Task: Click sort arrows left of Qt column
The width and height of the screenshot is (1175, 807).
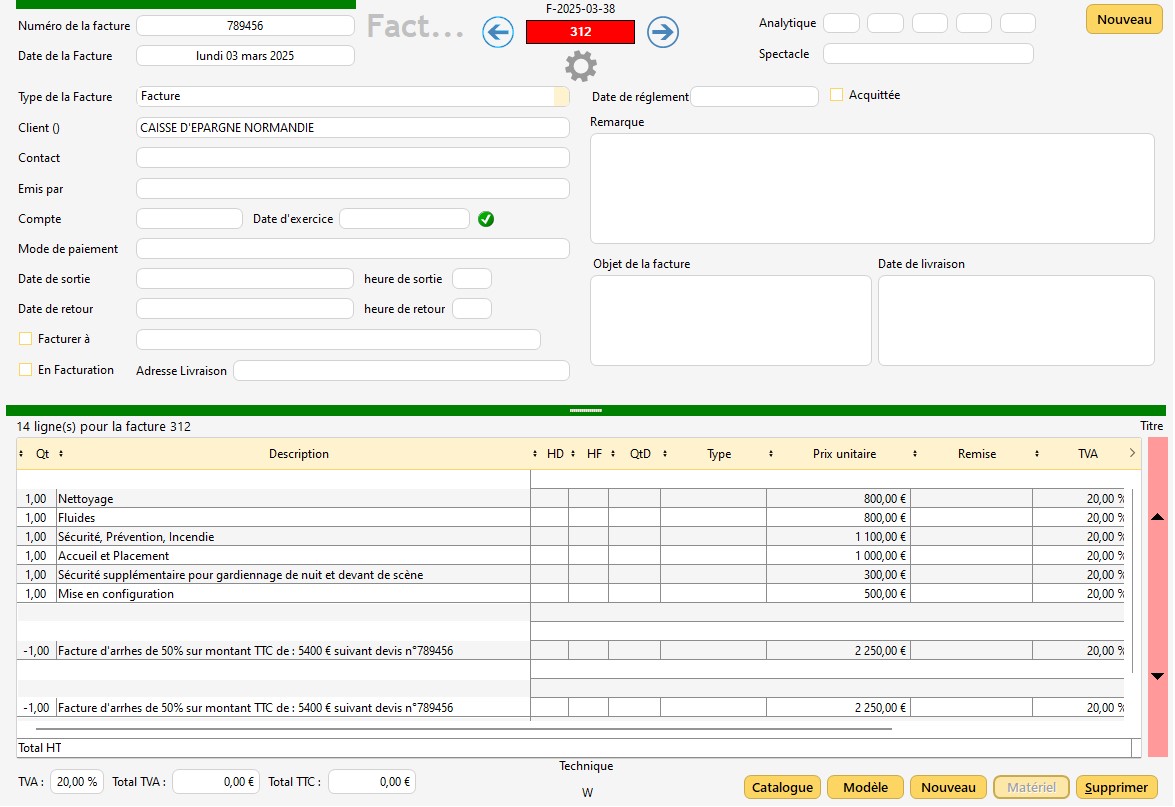Action: [22, 454]
